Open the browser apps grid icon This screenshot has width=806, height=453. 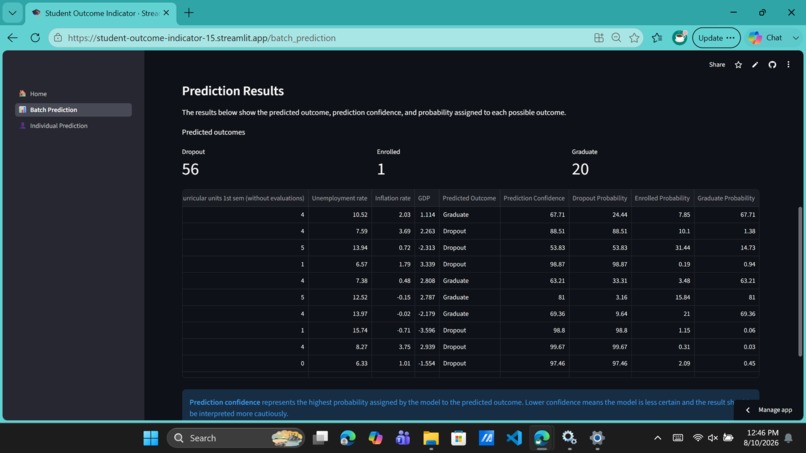pyautogui.click(x=598, y=38)
